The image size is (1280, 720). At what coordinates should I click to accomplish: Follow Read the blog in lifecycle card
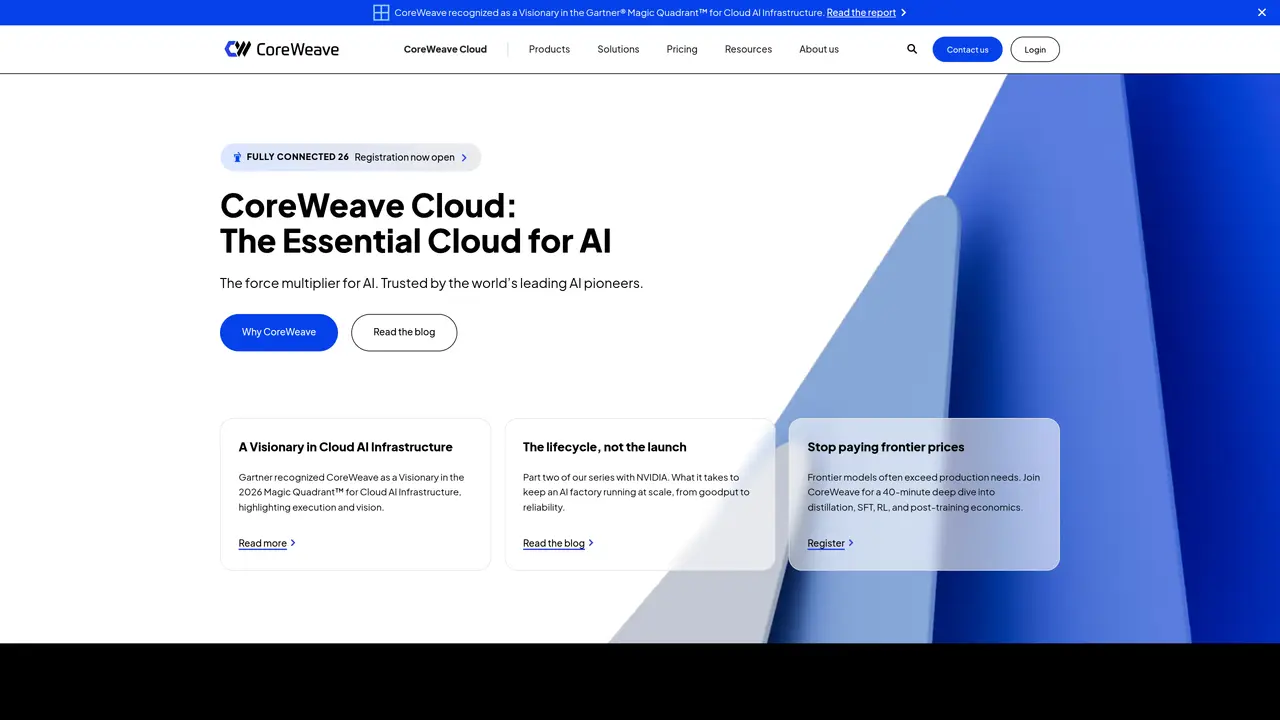pos(553,543)
